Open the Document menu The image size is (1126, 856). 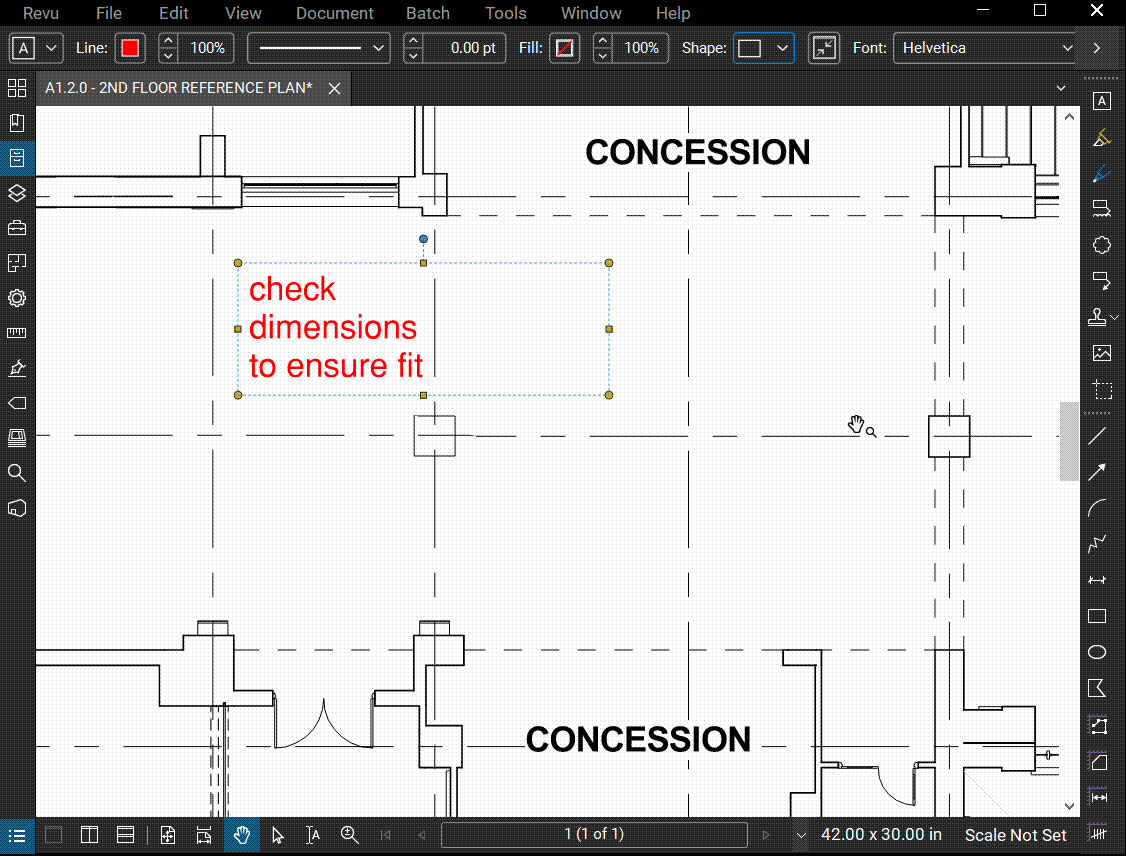click(334, 13)
